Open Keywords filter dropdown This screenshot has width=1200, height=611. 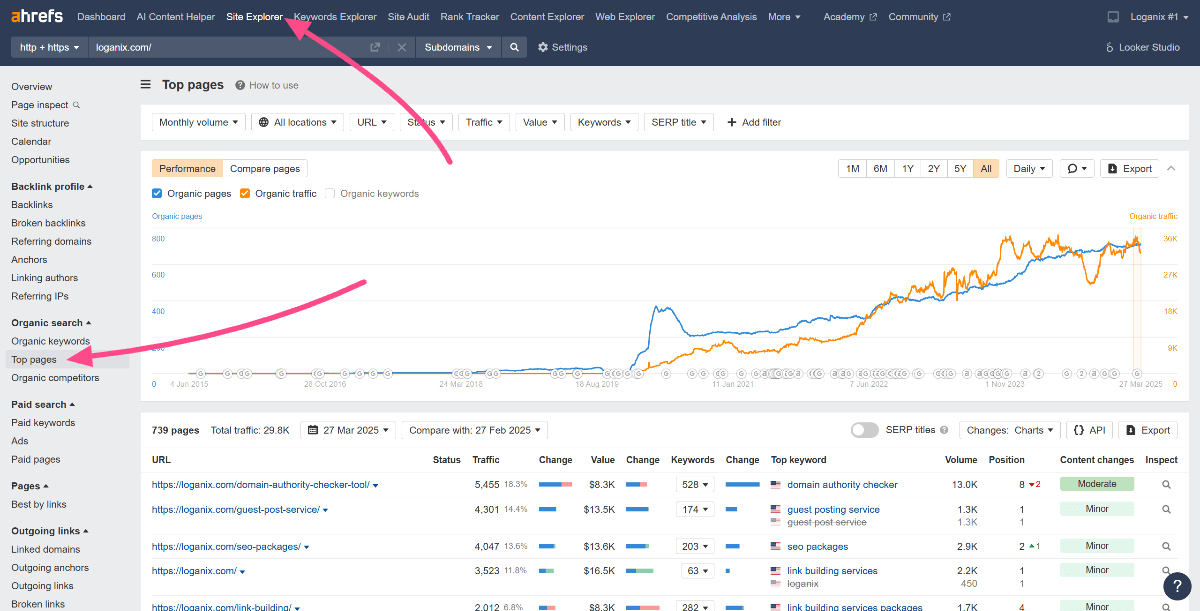coord(604,122)
